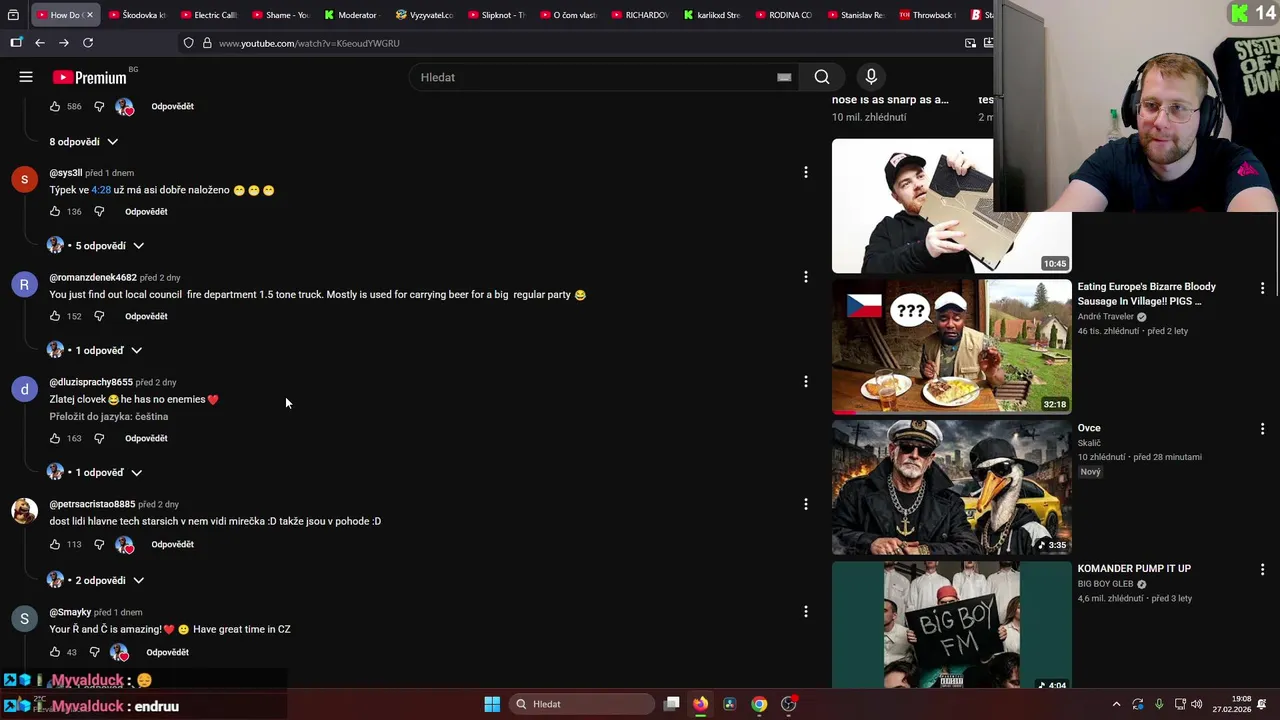Open options for the Ovce video
Image resolution: width=1280 pixels, height=720 pixels.
[x=1262, y=428]
